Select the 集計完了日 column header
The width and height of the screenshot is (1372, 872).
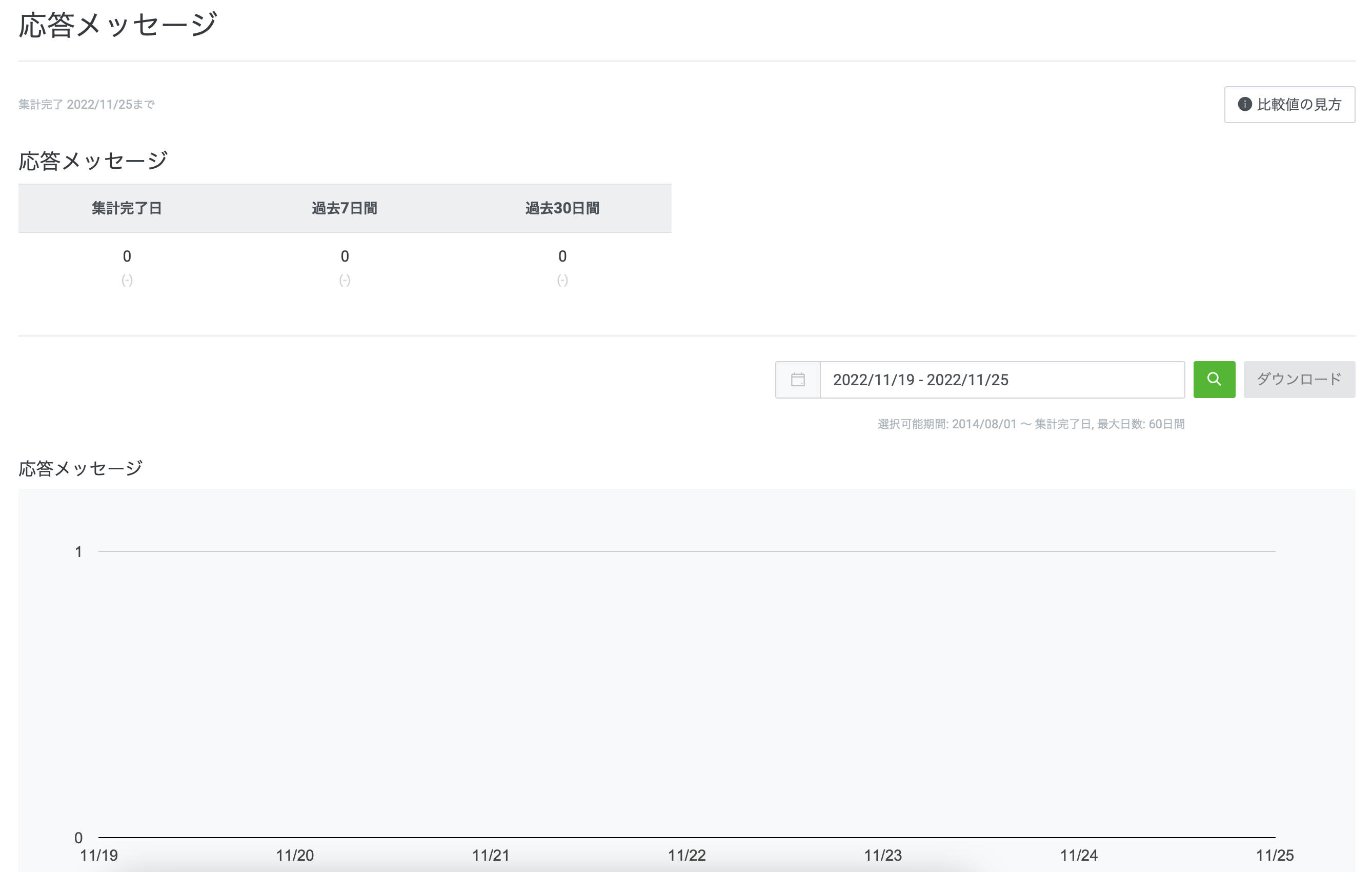pyautogui.click(x=127, y=208)
